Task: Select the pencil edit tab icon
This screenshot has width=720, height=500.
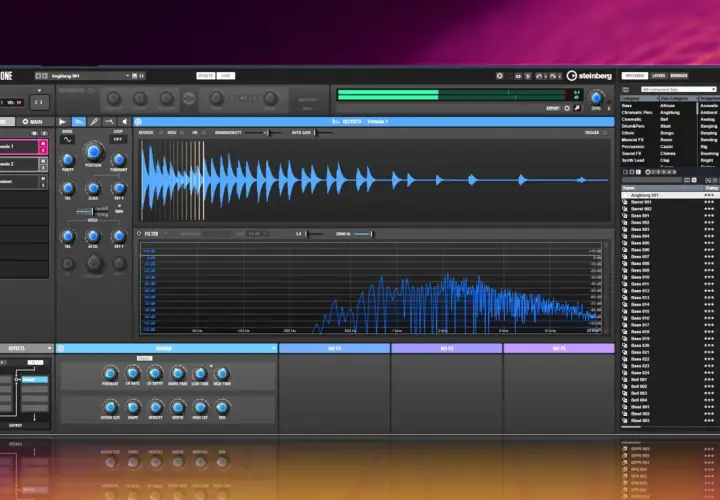Action: coord(94,122)
